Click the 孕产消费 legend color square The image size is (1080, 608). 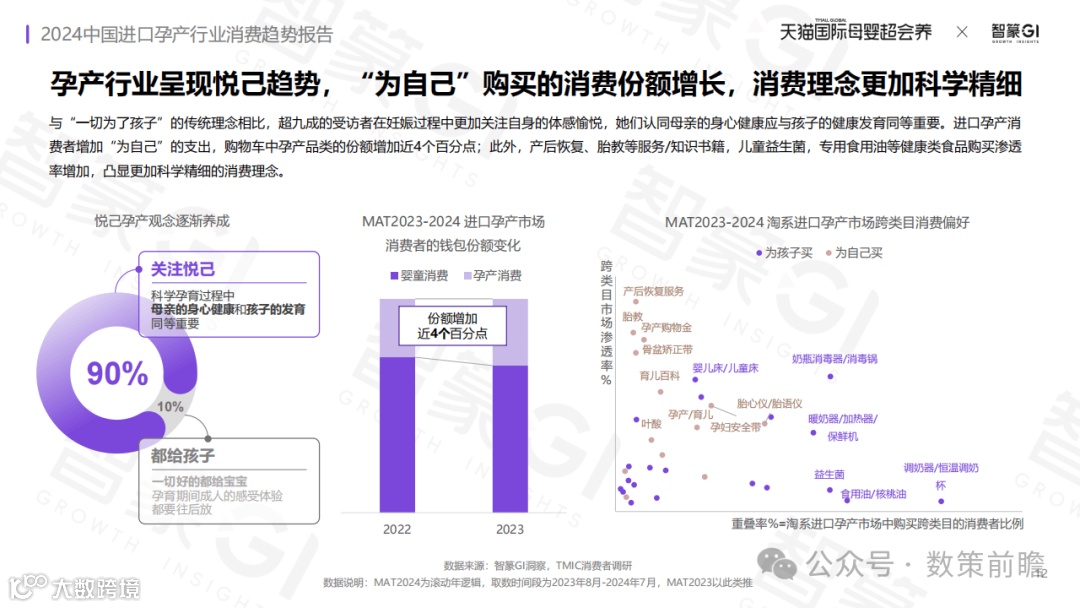click(468, 275)
